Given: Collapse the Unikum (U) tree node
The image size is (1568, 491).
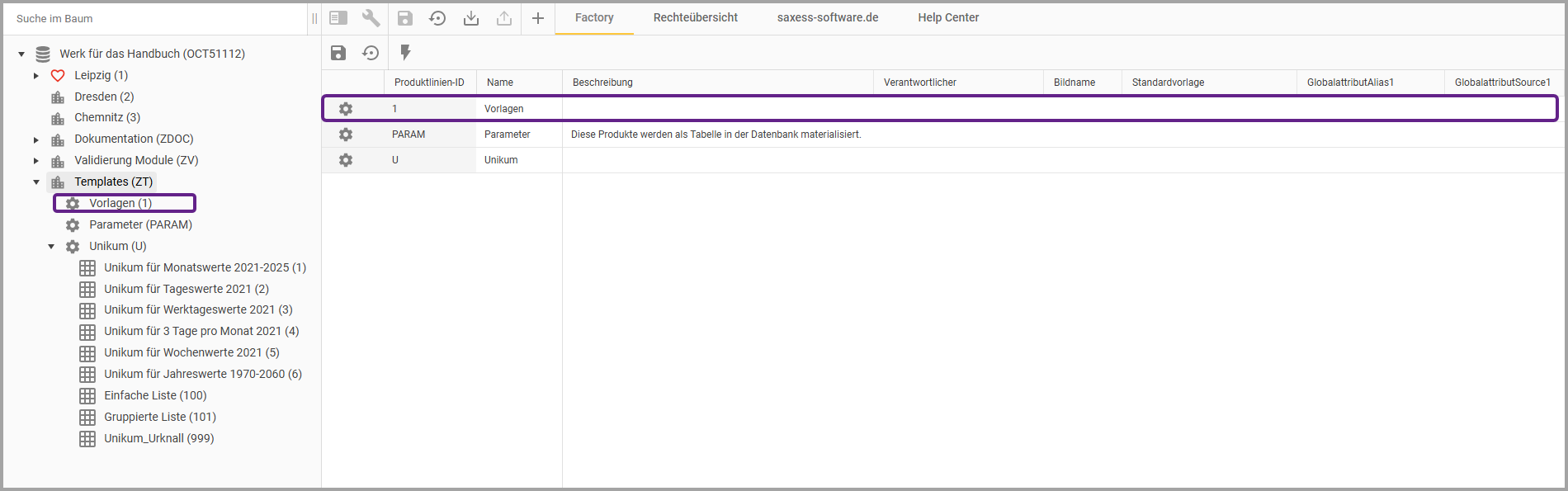Looking at the screenshot, I should tap(51, 247).
